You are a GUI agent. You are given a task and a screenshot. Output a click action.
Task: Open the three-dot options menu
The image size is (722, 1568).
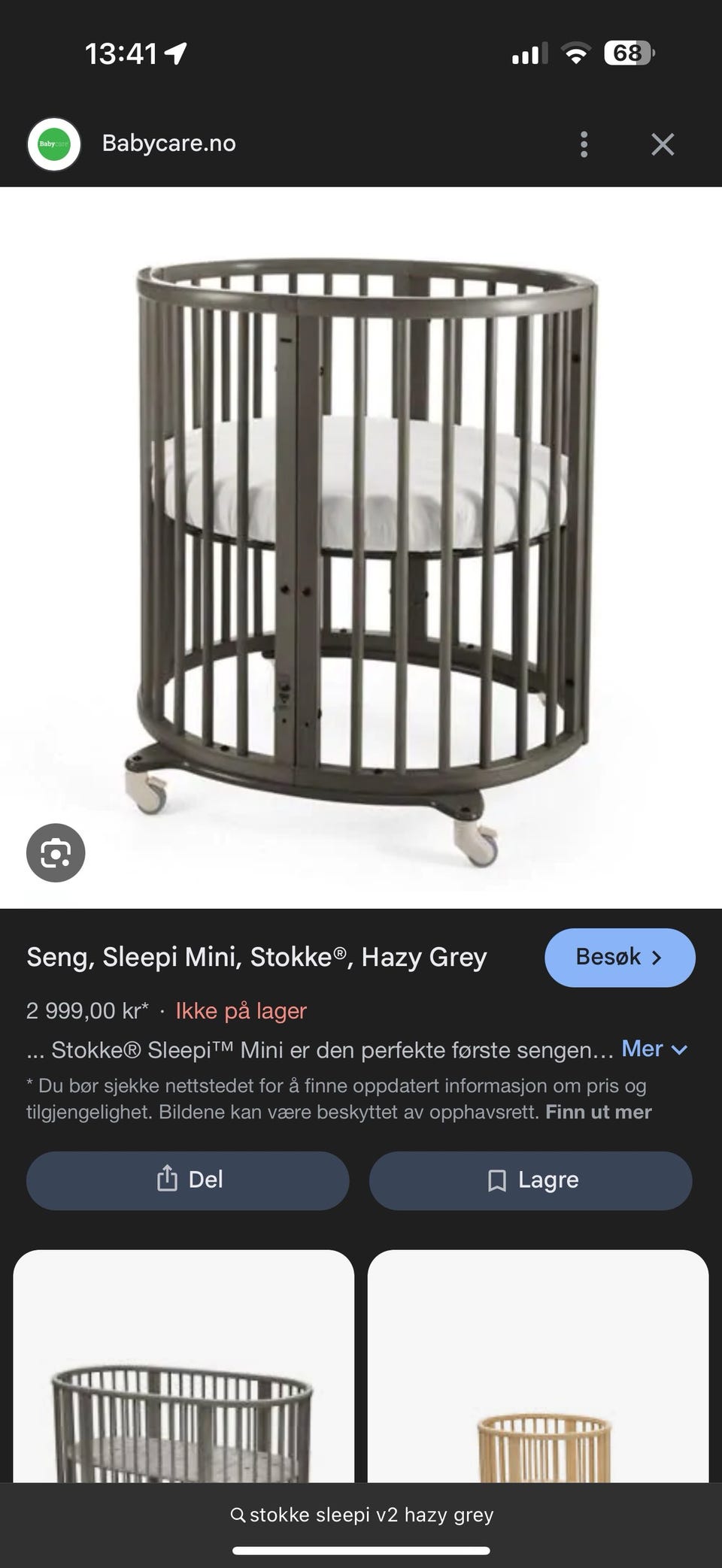pos(584,144)
